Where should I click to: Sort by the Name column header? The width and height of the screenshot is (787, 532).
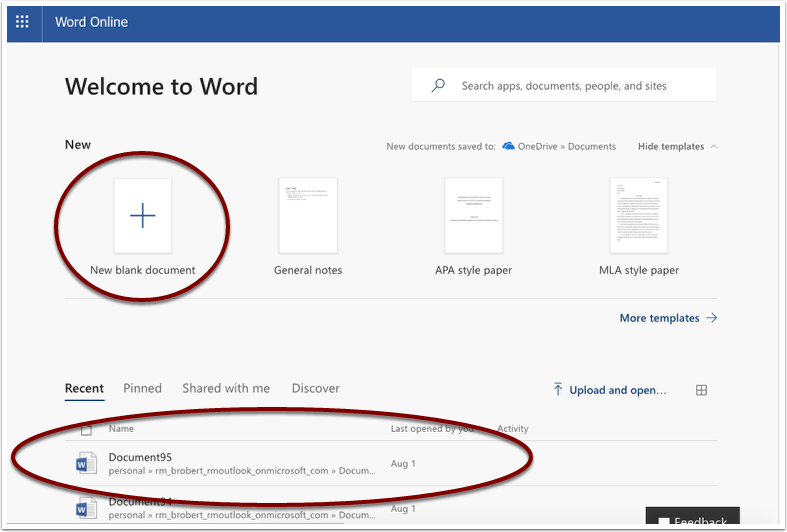point(121,429)
